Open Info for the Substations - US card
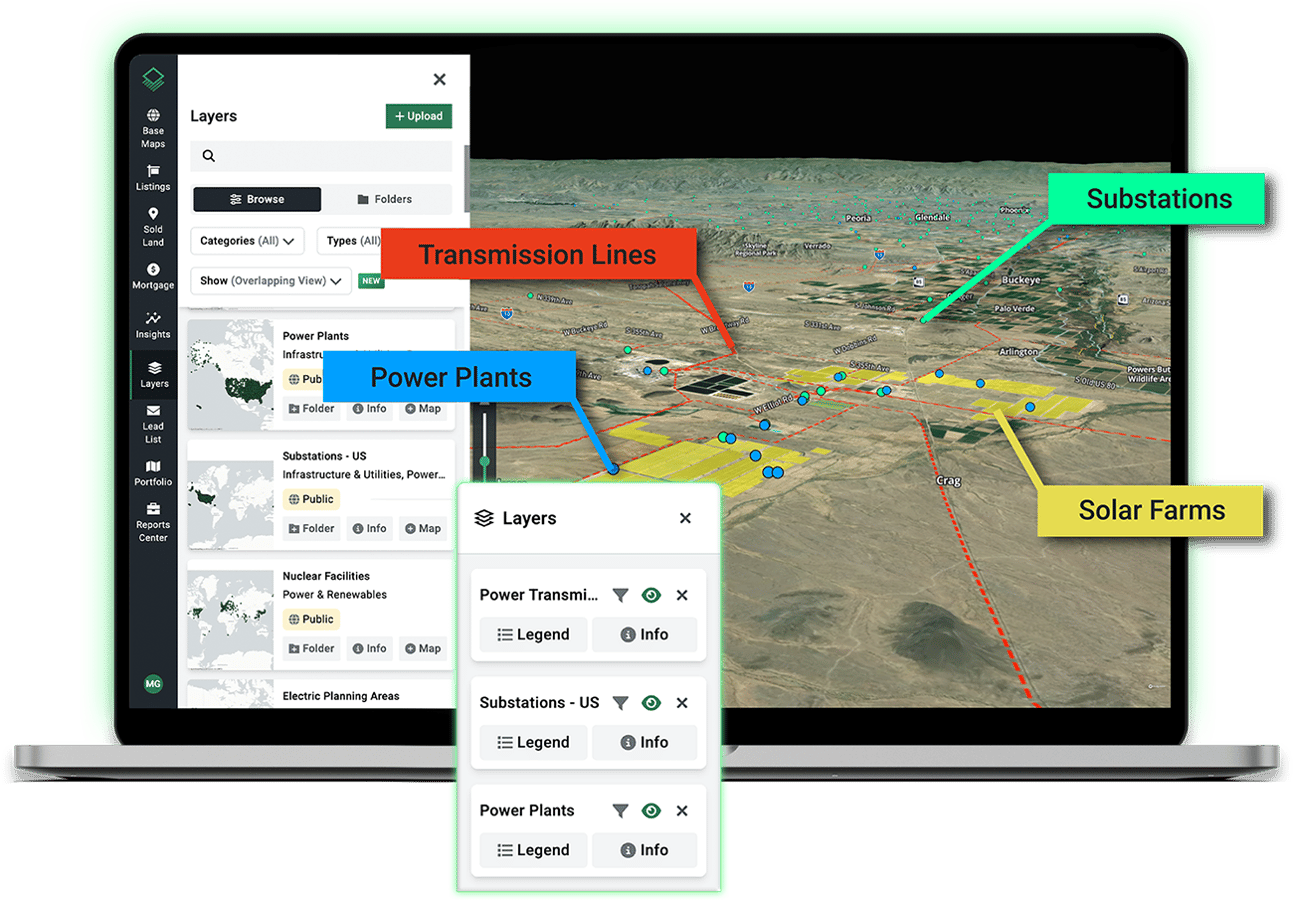Screen dimensions: 1293x900 pyautogui.click(x=369, y=528)
